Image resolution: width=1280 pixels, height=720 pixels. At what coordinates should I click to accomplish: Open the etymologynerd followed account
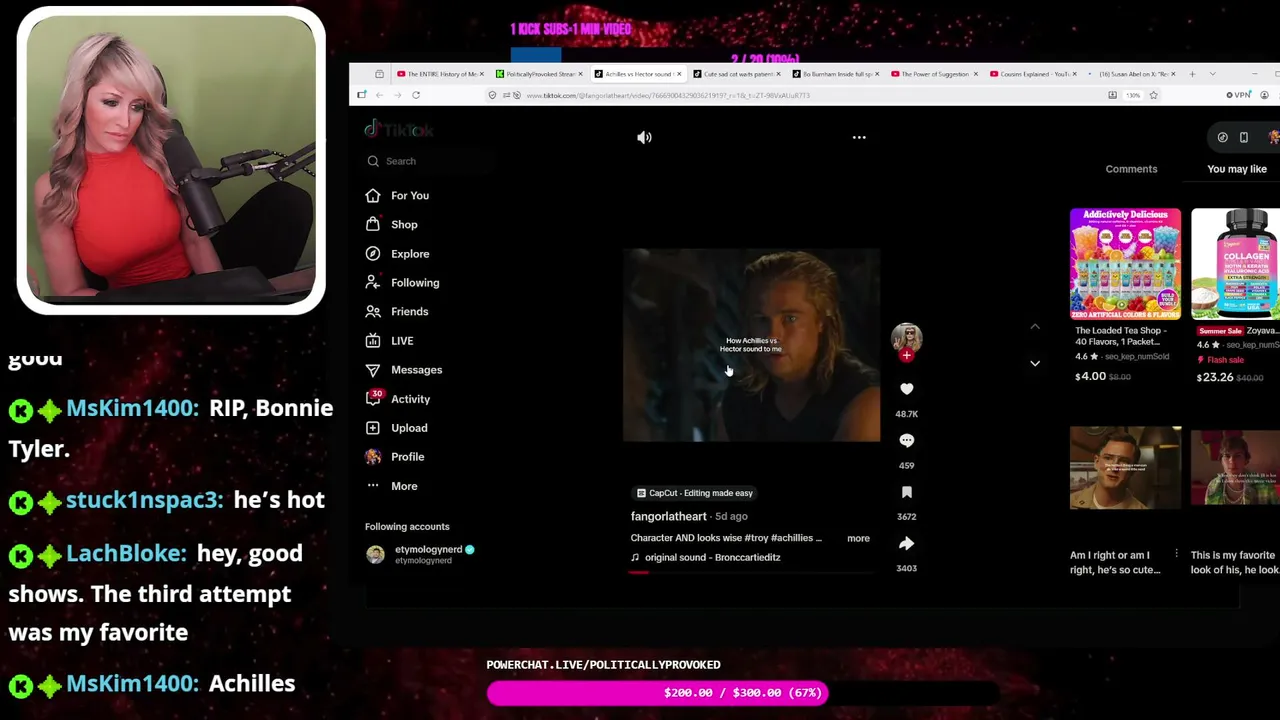tap(420, 554)
